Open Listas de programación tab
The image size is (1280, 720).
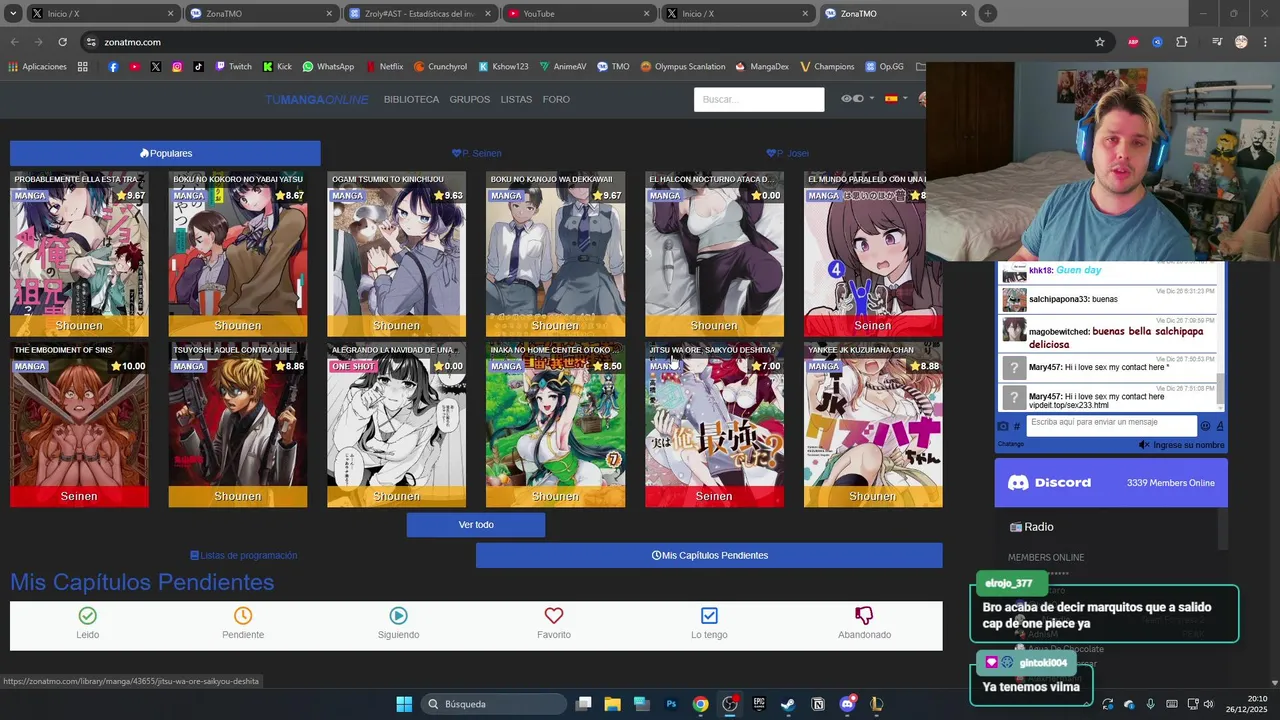243,555
